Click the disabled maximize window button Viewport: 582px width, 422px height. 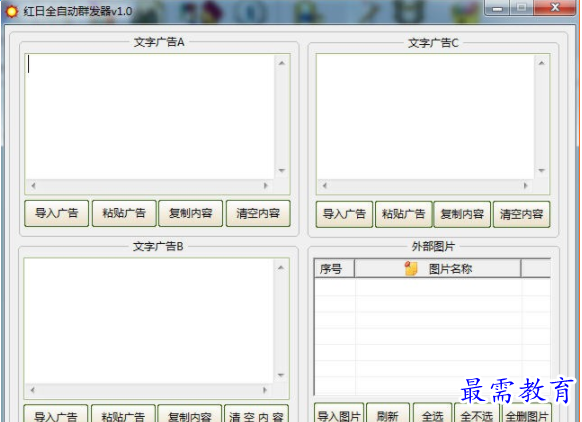pyautogui.click(x=522, y=8)
